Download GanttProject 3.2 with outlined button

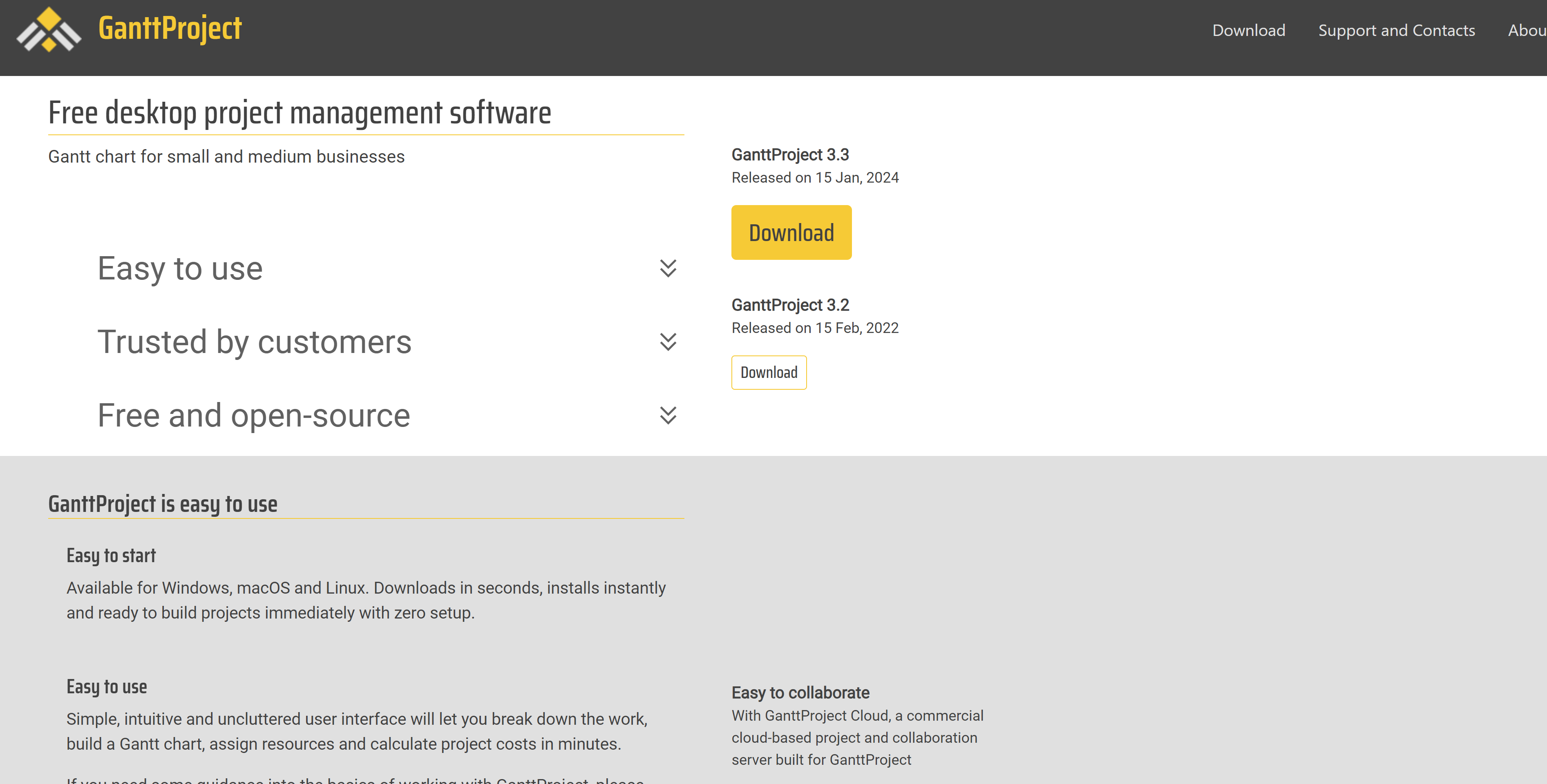pos(769,372)
